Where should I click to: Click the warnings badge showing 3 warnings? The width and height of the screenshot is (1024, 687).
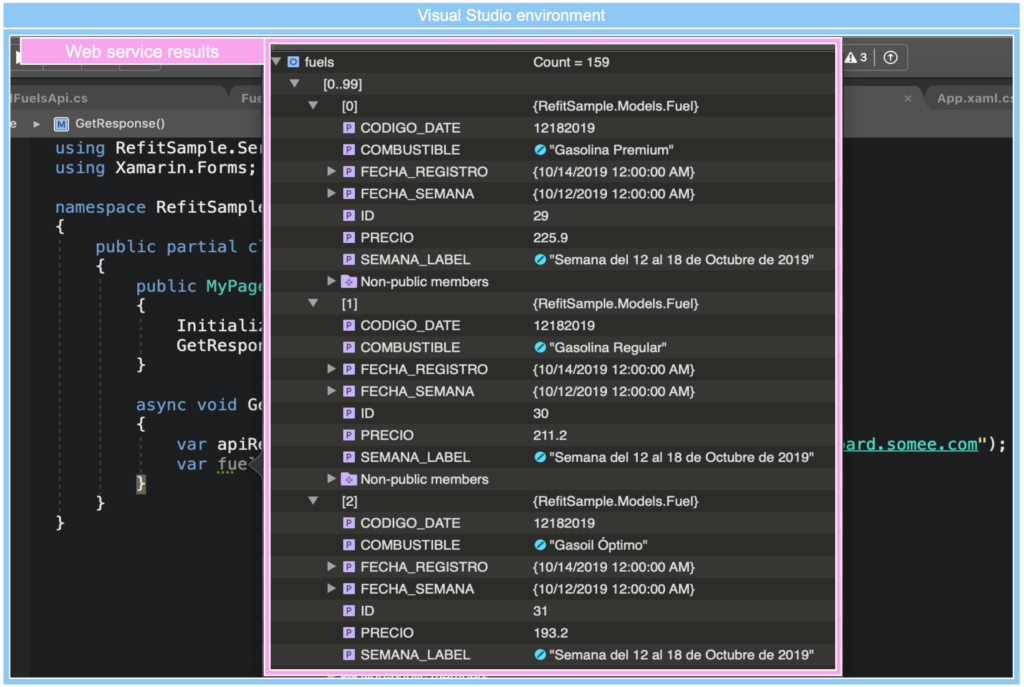855,57
